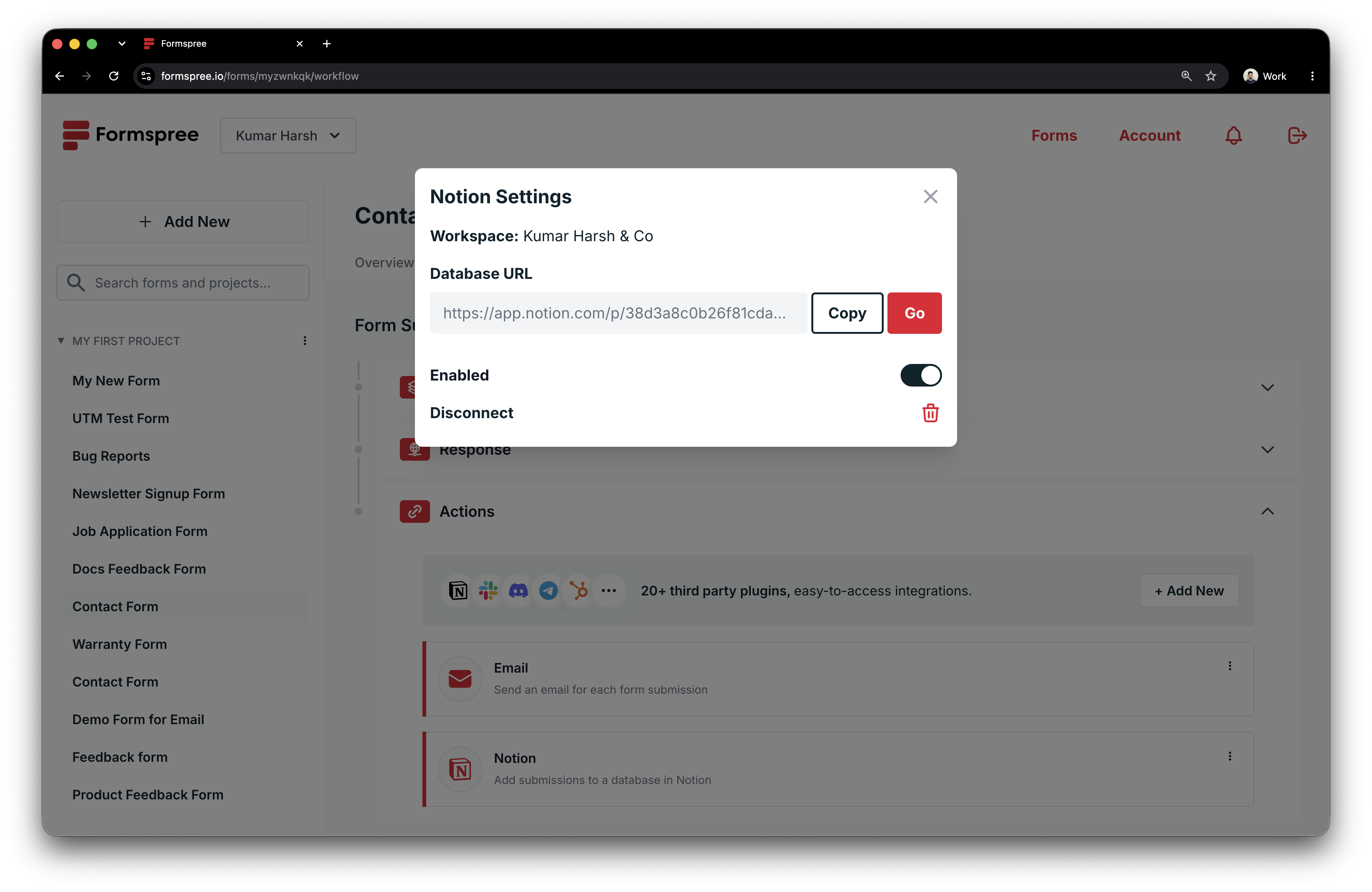Click the Telegram plugin icon
1372x892 pixels.
pos(548,591)
